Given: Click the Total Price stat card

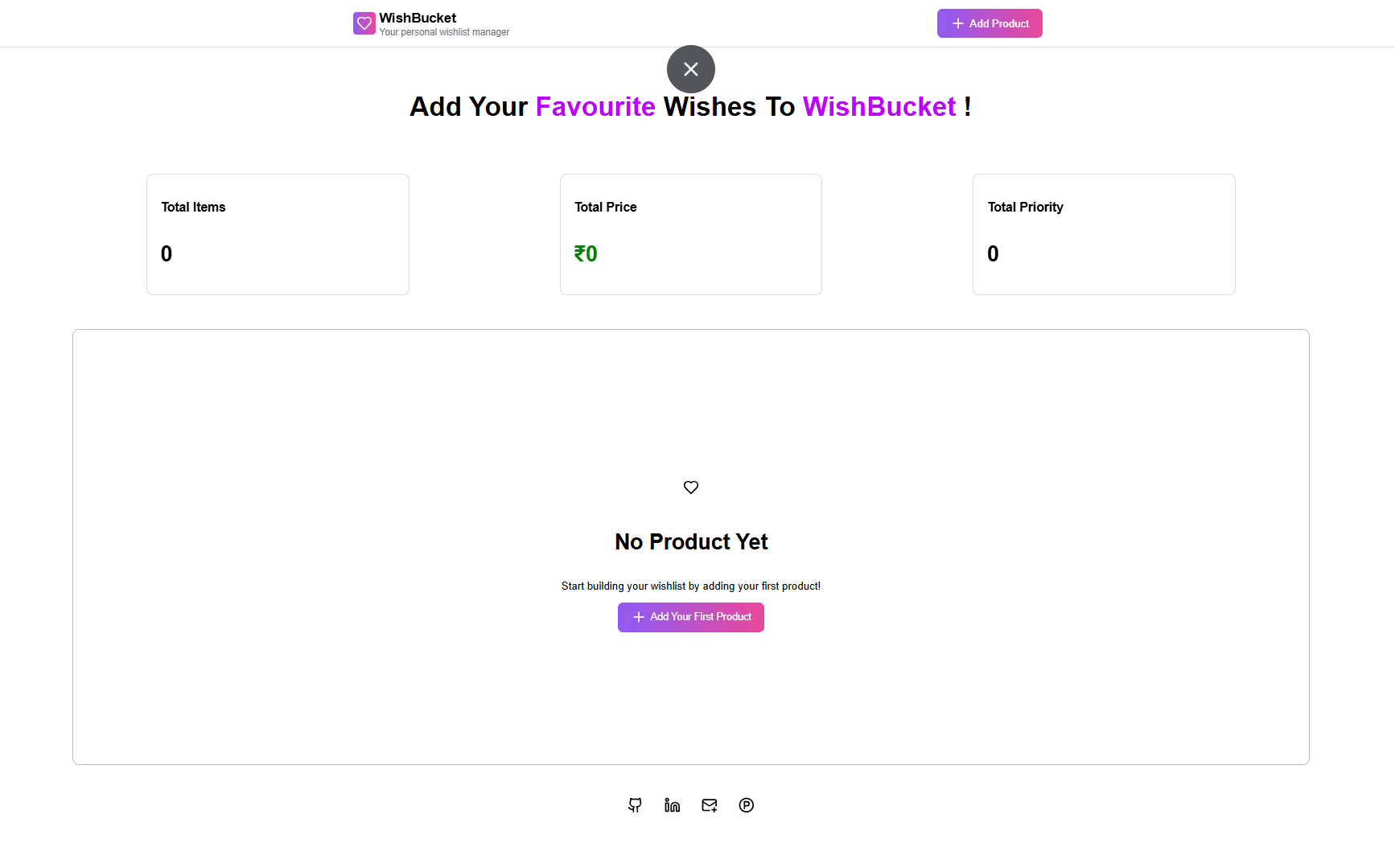Looking at the screenshot, I should coord(690,234).
